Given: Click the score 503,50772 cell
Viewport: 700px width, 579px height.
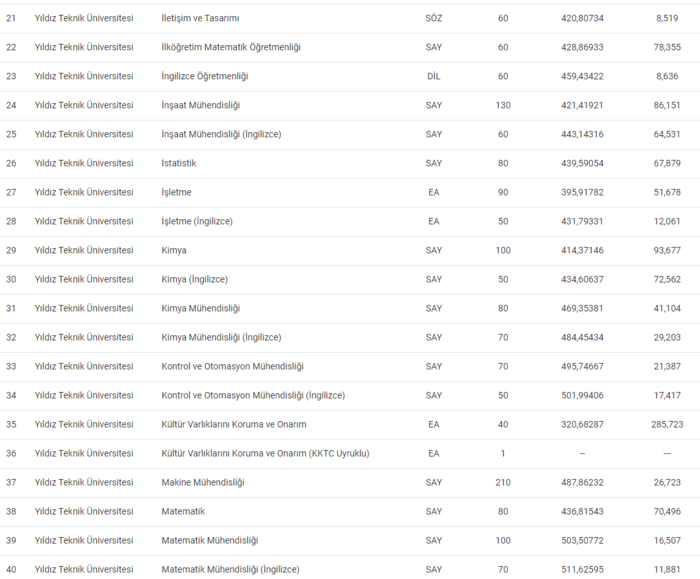Looking at the screenshot, I should click(582, 541).
